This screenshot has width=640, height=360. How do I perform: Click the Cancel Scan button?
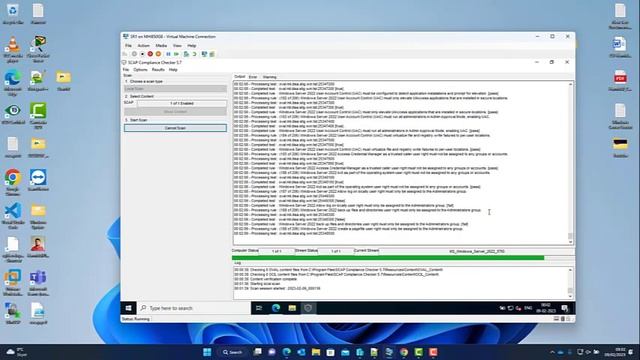(x=176, y=128)
